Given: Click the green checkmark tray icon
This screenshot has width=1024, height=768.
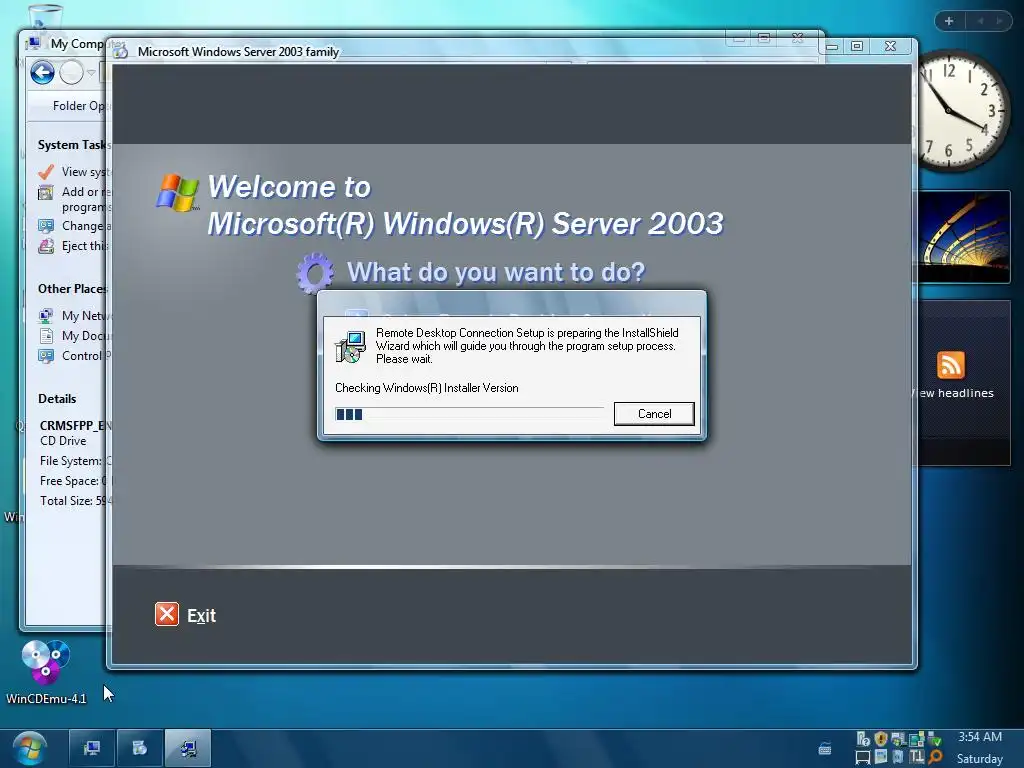Looking at the screenshot, I should [935, 739].
